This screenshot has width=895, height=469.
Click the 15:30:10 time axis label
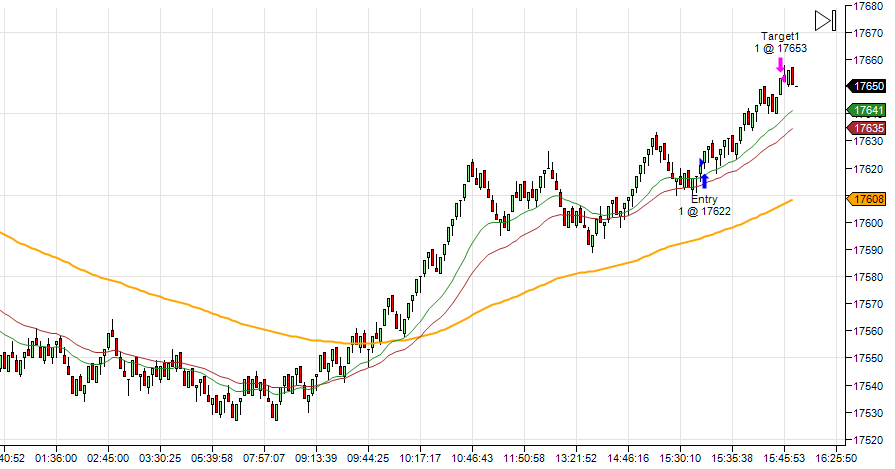[x=680, y=458]
